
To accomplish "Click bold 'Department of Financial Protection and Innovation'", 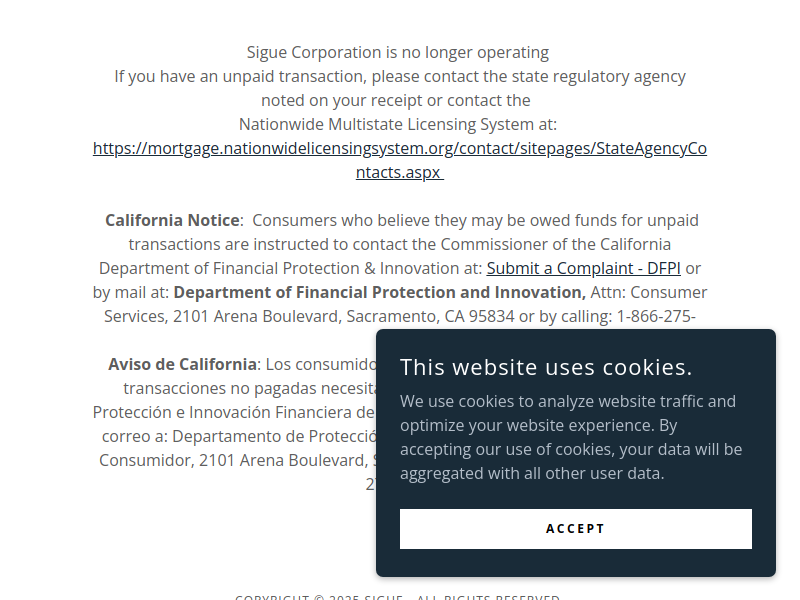I will pos(380,292).
